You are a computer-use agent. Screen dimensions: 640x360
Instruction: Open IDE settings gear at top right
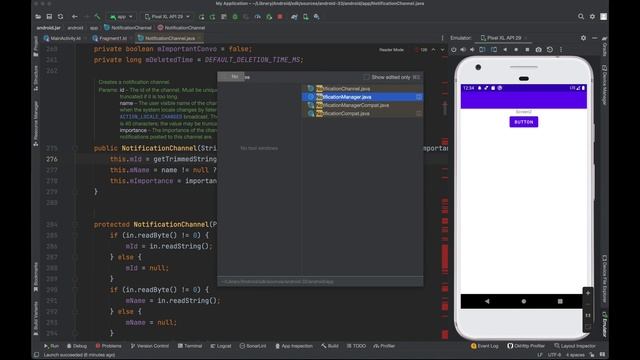tap(592, 17)
